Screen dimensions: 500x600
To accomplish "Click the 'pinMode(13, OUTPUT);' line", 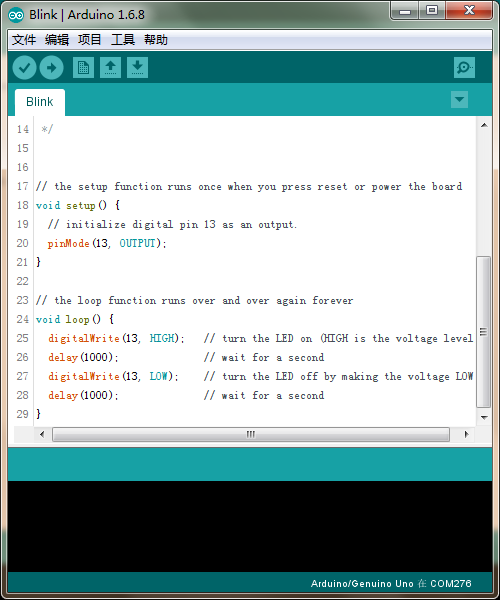I will pos(107,243).
